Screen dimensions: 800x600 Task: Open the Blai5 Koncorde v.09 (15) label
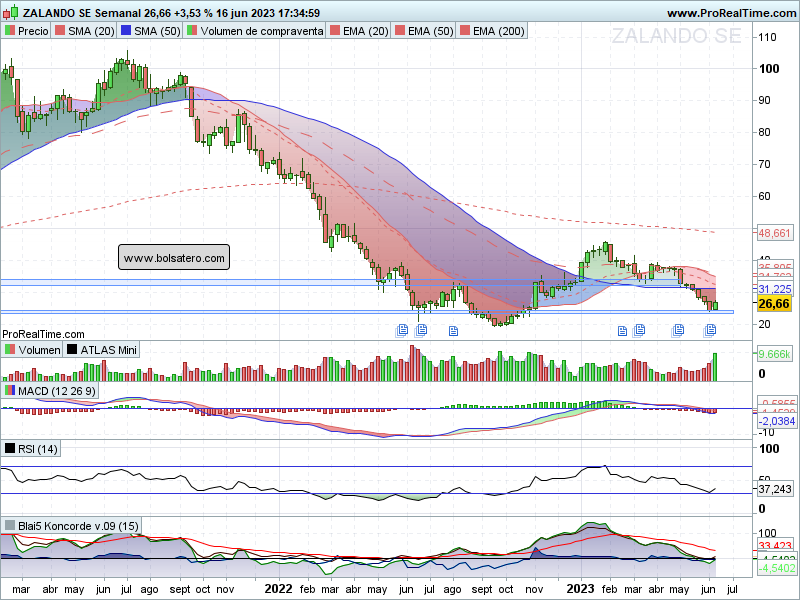[71, 526]
